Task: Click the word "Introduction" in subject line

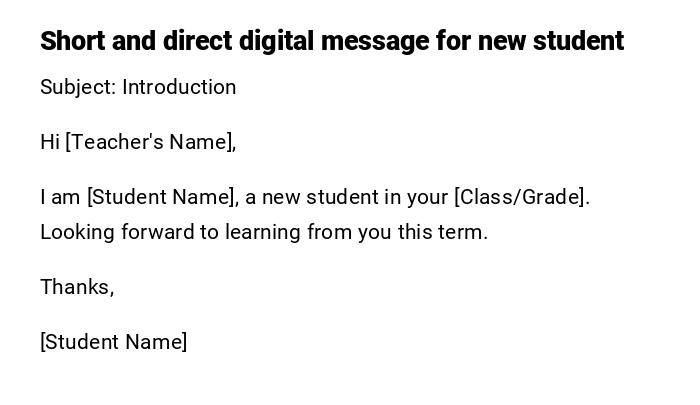Action: pyautogui.click(x=179, y=87)
